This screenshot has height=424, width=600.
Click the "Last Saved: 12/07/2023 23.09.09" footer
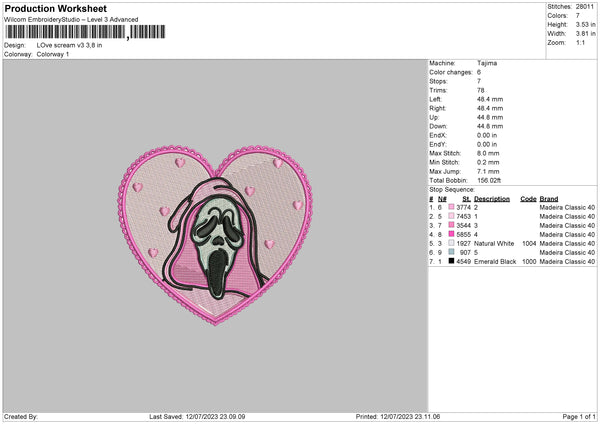197,416
